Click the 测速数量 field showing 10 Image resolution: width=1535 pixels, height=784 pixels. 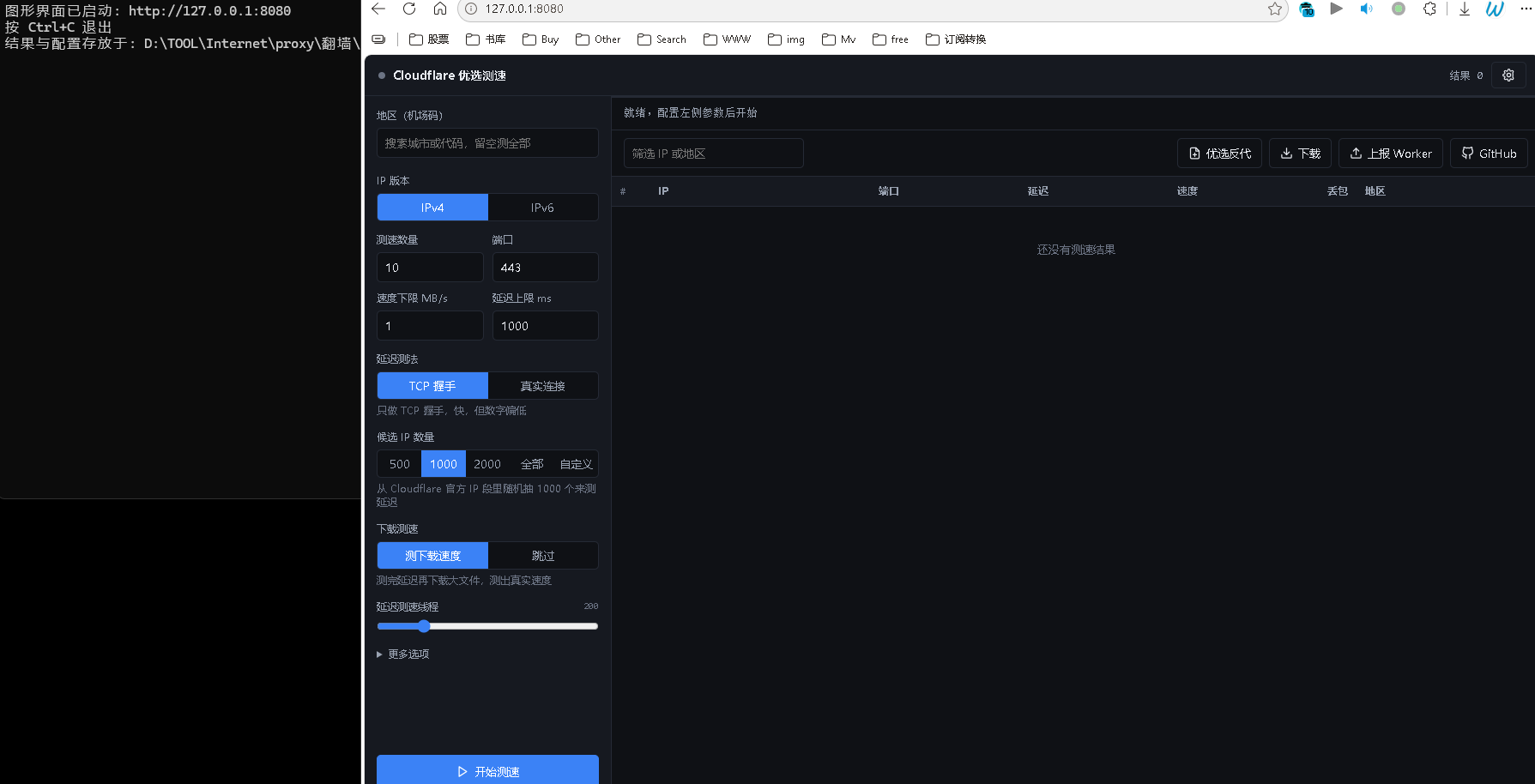coord(430,268)
